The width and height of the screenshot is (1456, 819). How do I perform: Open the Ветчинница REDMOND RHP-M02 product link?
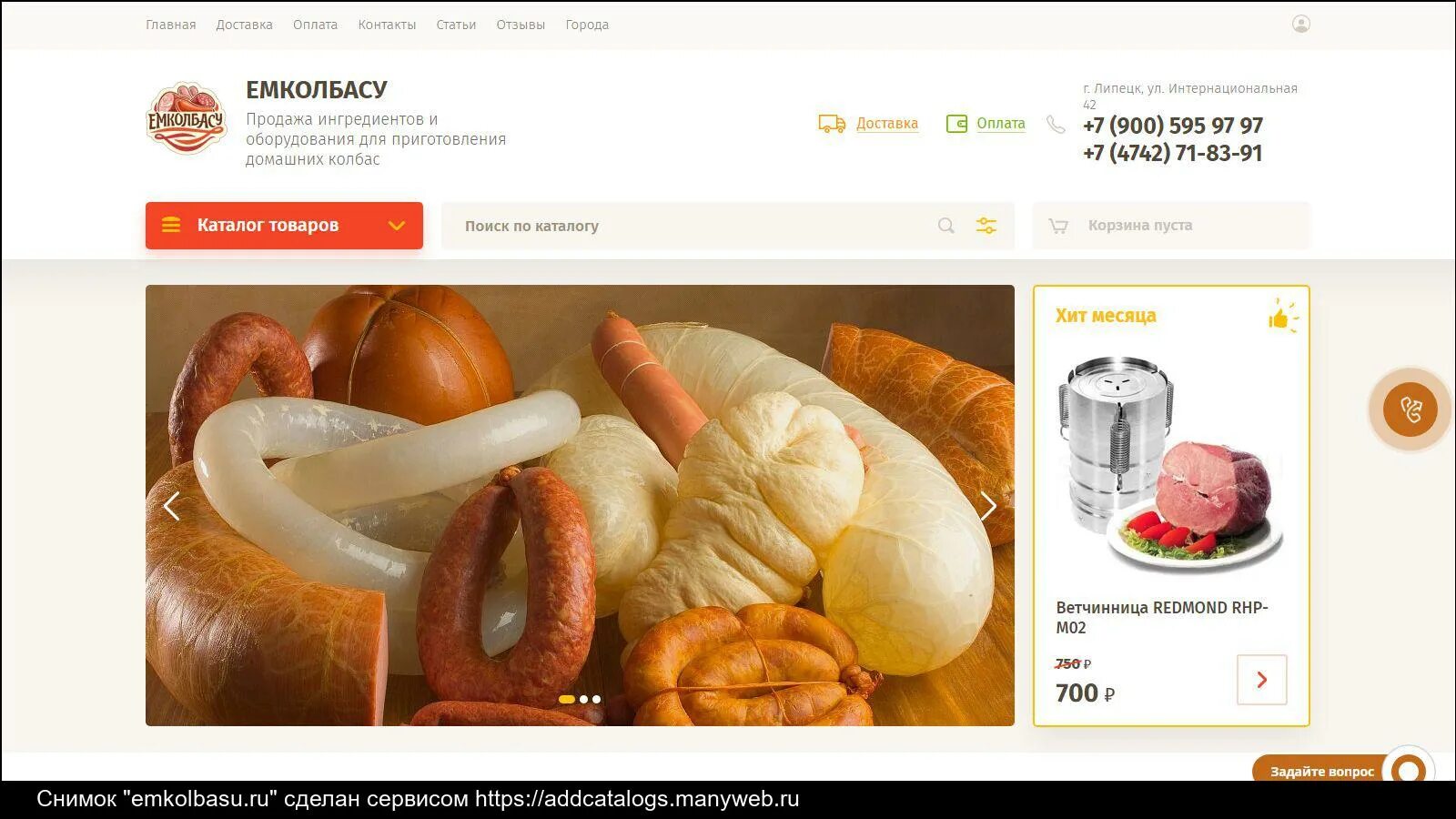click(1161, 617)
